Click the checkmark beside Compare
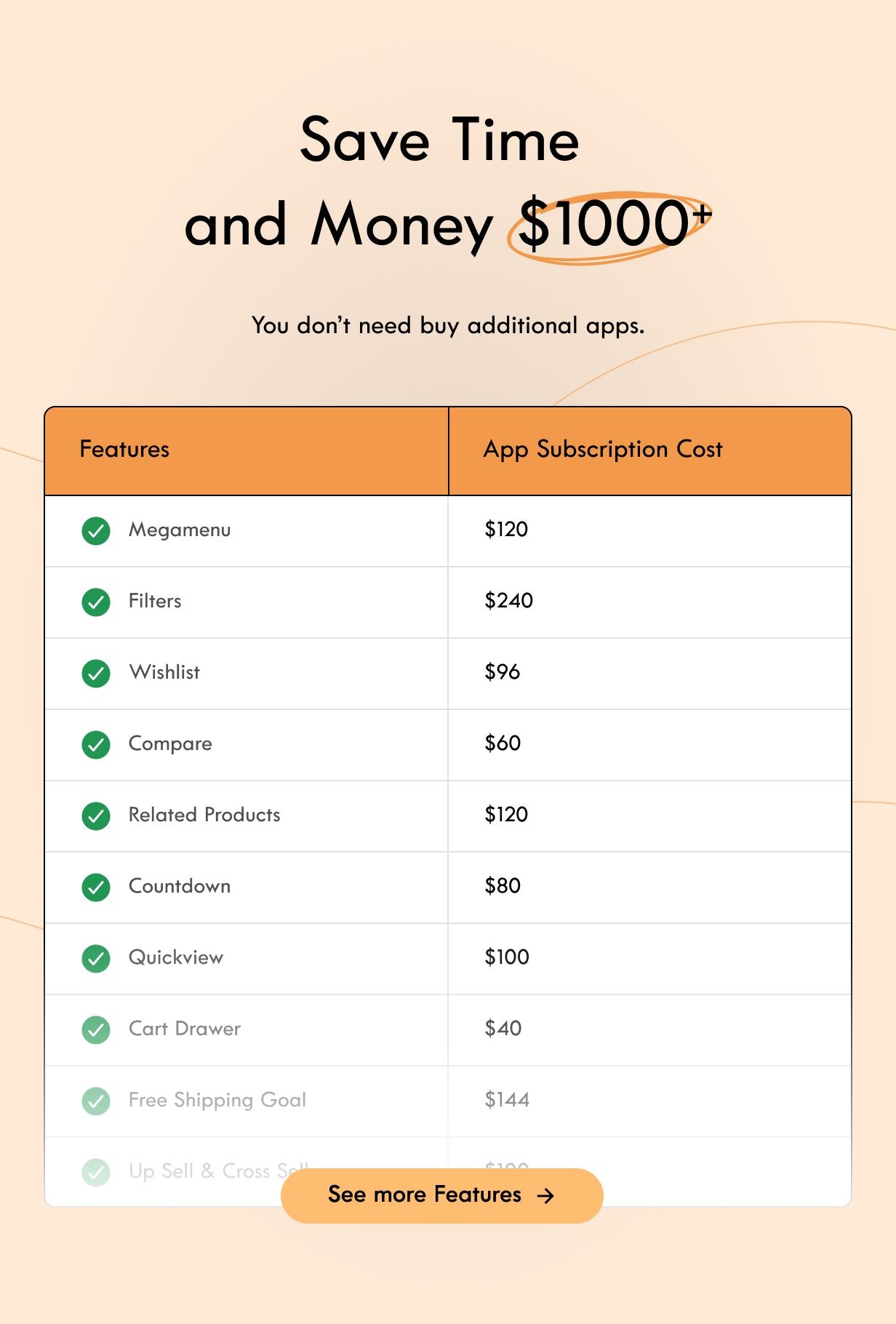The image size is (896, 1324). pyautogui.click(x=95, y=744)
